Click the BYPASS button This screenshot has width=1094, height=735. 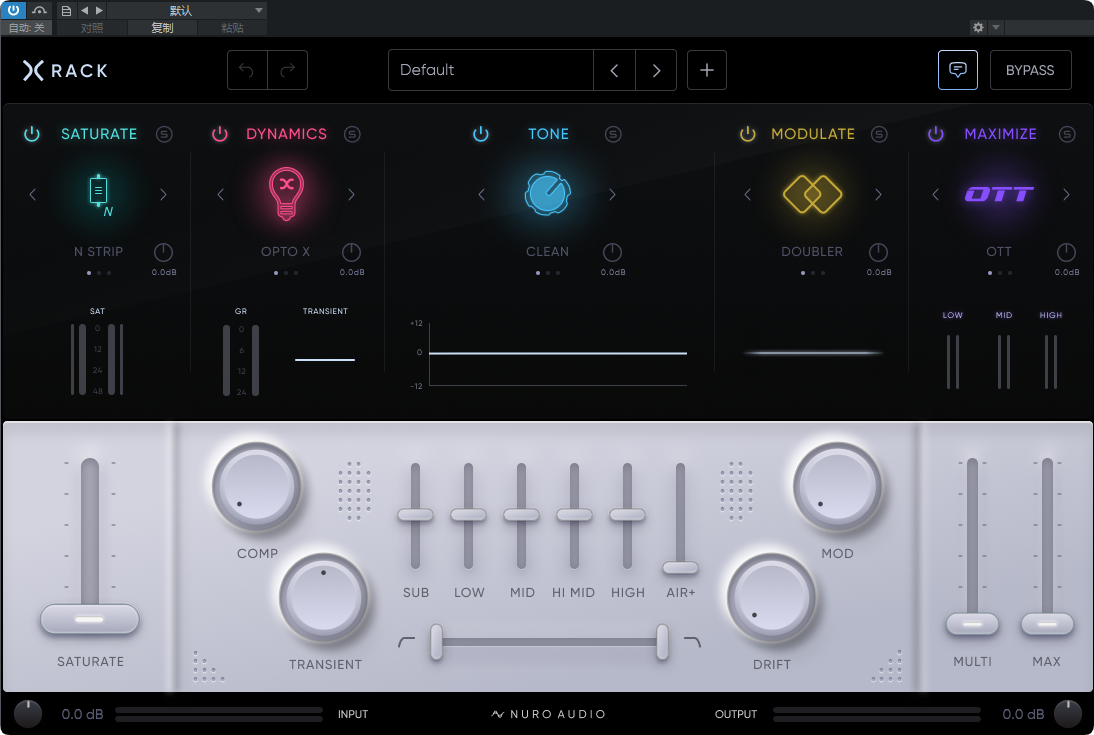[1030, 70]
